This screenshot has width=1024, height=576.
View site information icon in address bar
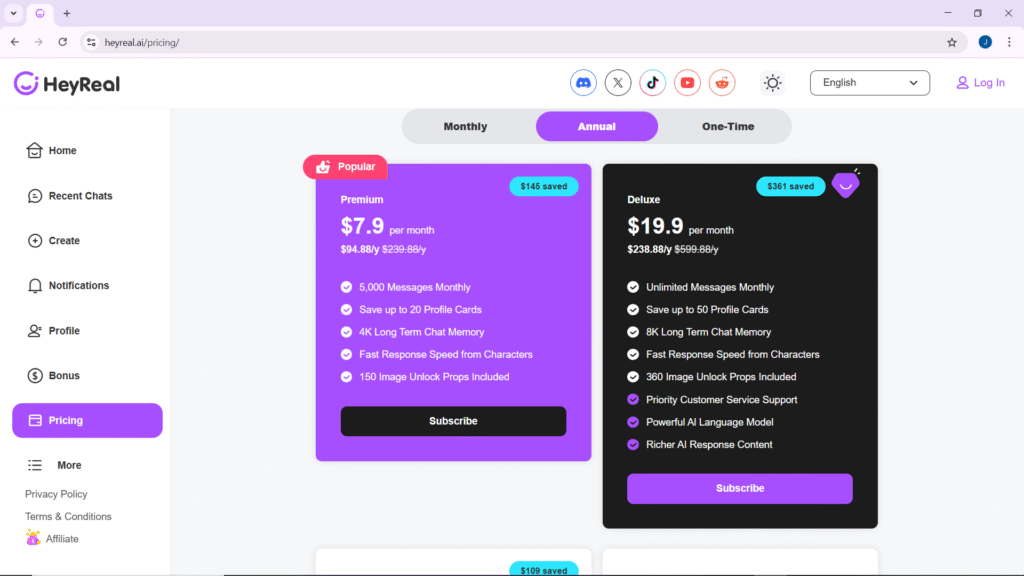91,42
